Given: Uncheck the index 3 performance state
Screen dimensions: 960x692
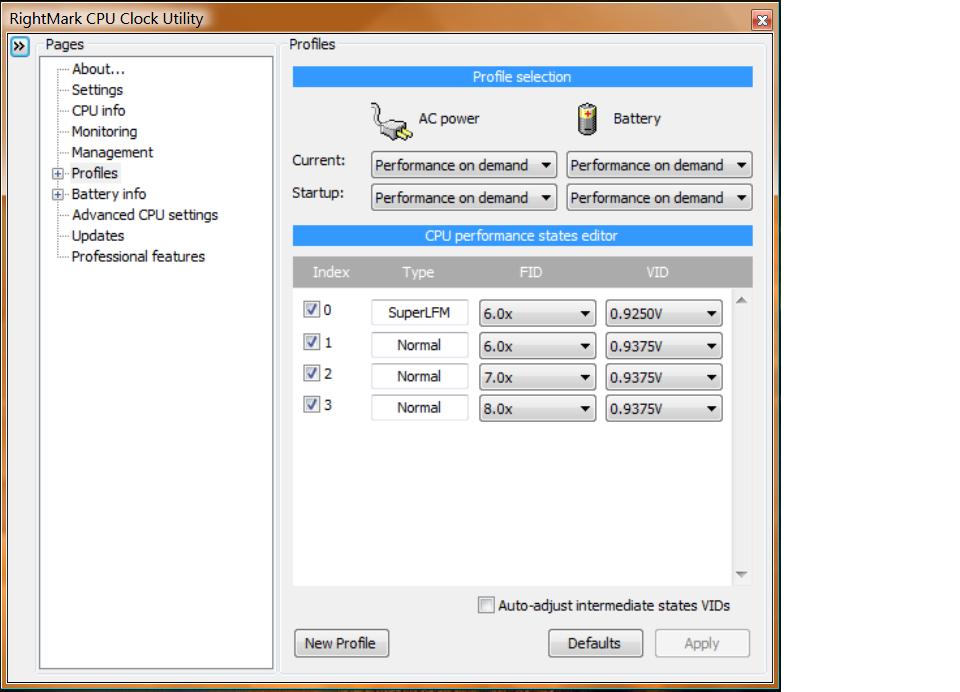Looking at the screenshot, I should tap(312, 404).
